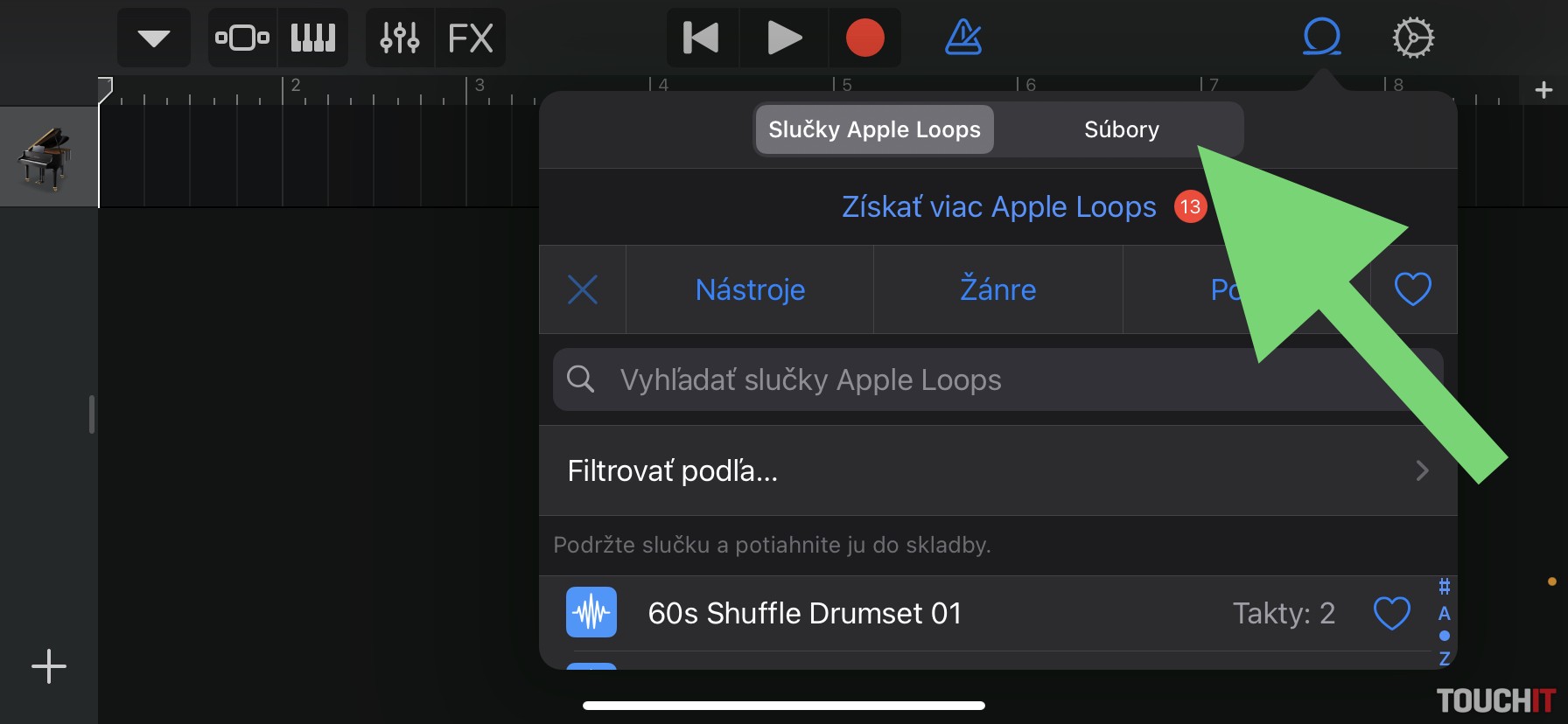Reset filters with the X button
This screenshot has height=724, width=1568.
pyautogui.click(x=583, y=289)
